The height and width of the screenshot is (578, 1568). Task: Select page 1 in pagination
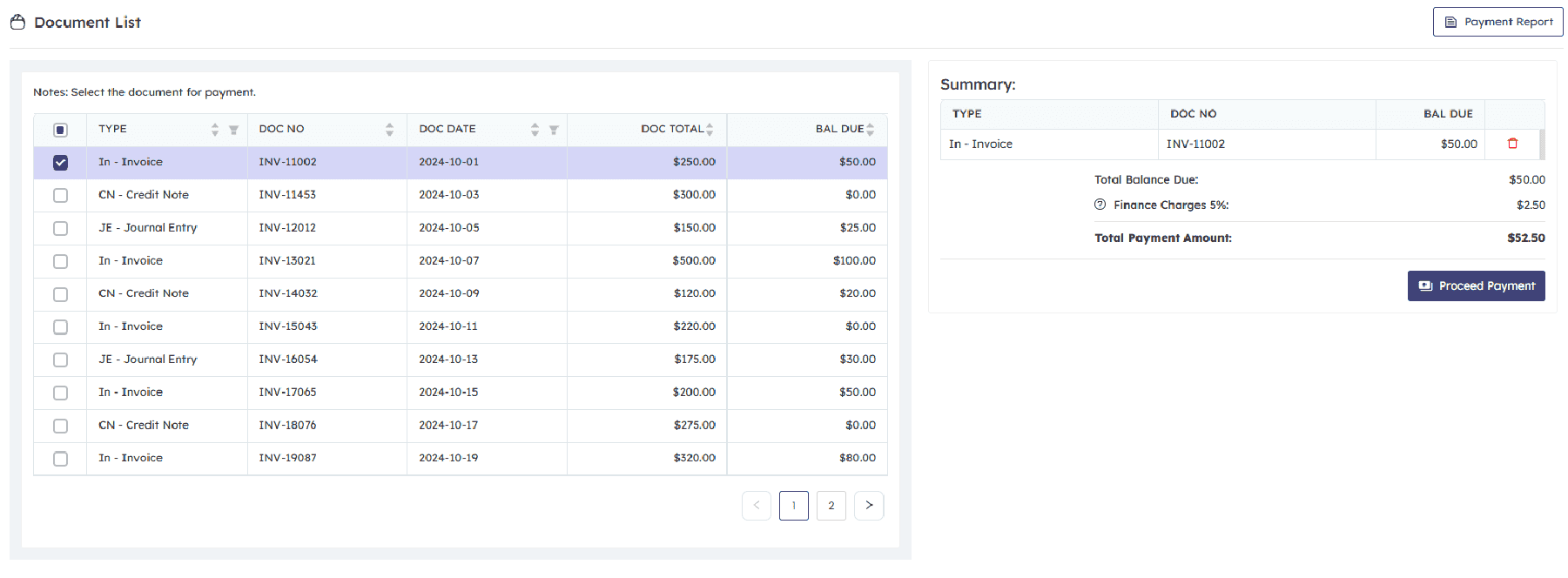tap(794, 506)
